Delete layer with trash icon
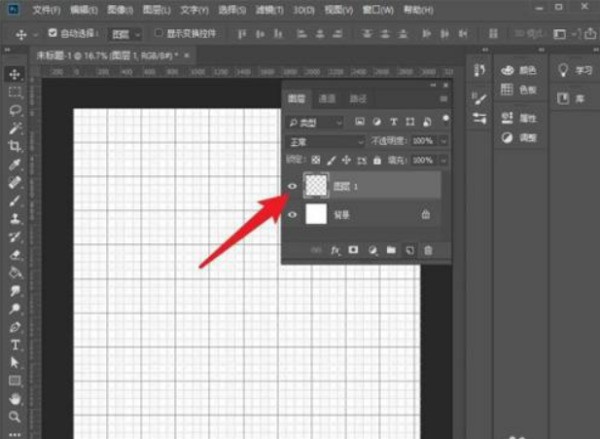This screenshot has height=439, width=600. (428, 251)
